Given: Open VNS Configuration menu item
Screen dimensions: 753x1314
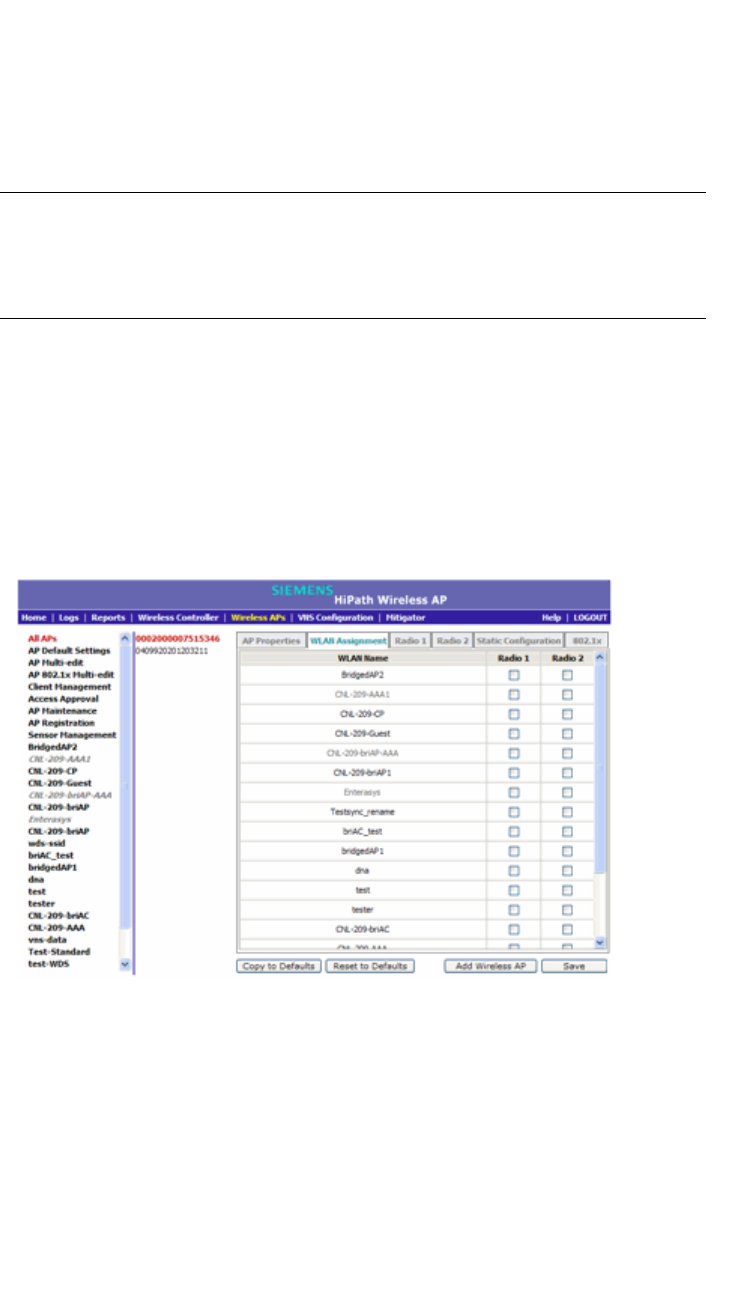Looking at the screenshot, I should pos(336,618).
